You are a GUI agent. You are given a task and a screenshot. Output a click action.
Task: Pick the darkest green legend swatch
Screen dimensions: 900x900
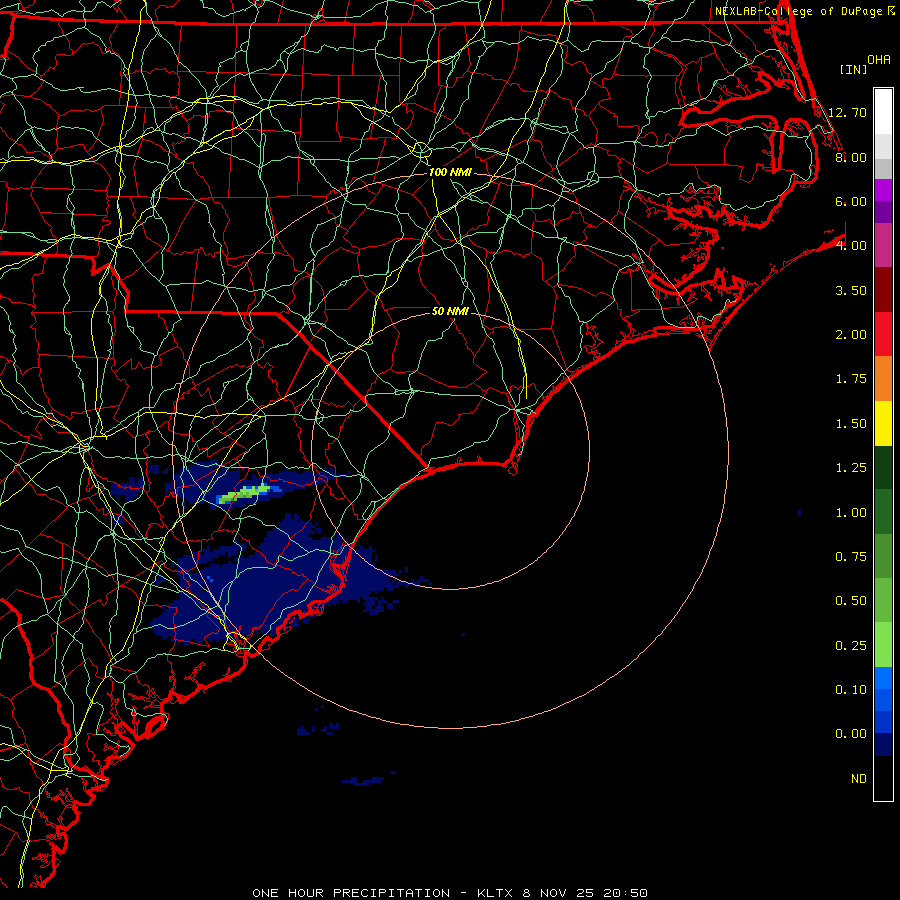tap(883, 467)
